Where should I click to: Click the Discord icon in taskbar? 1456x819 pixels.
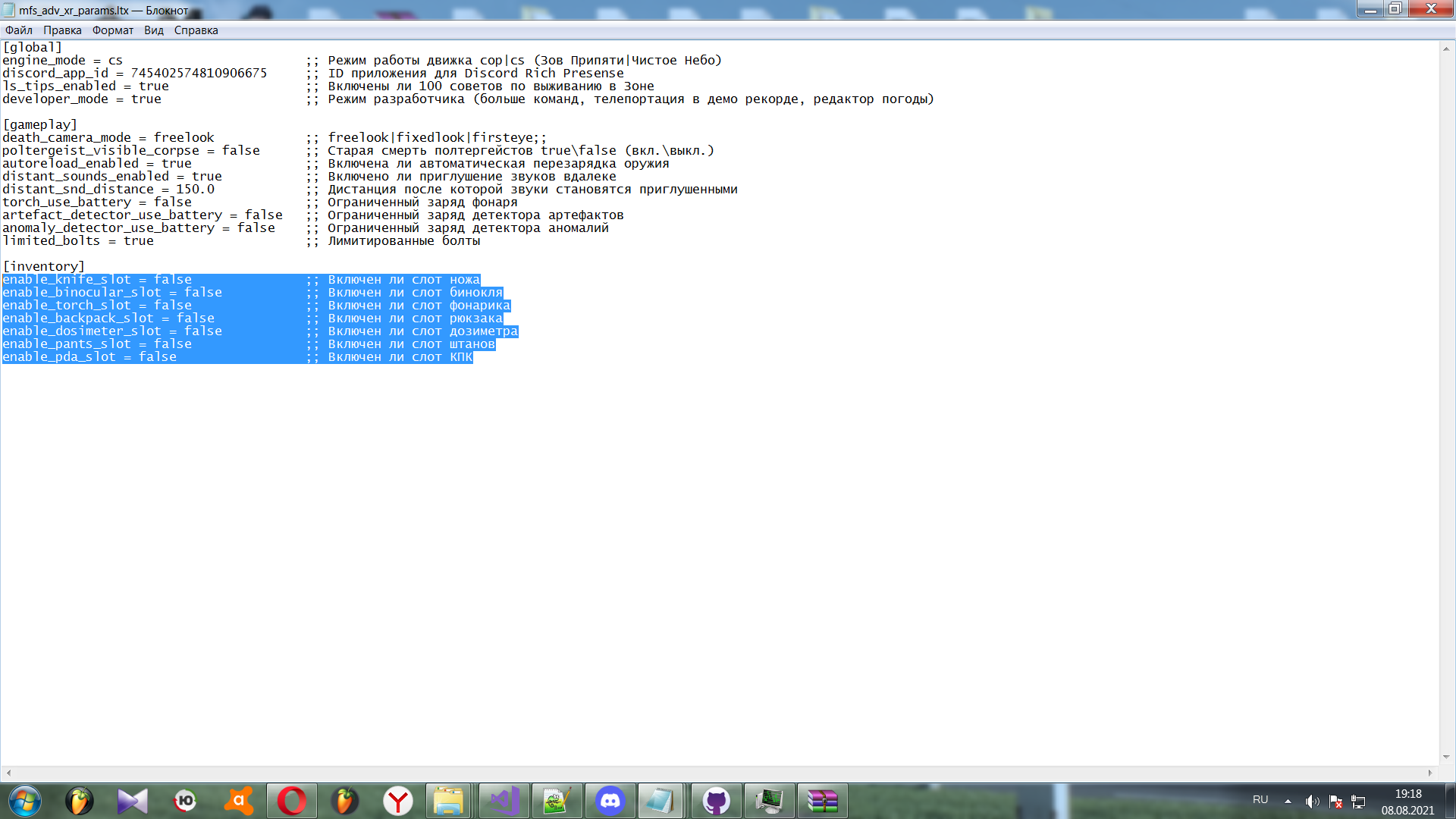pyautogui.click(x=610, y=800)
